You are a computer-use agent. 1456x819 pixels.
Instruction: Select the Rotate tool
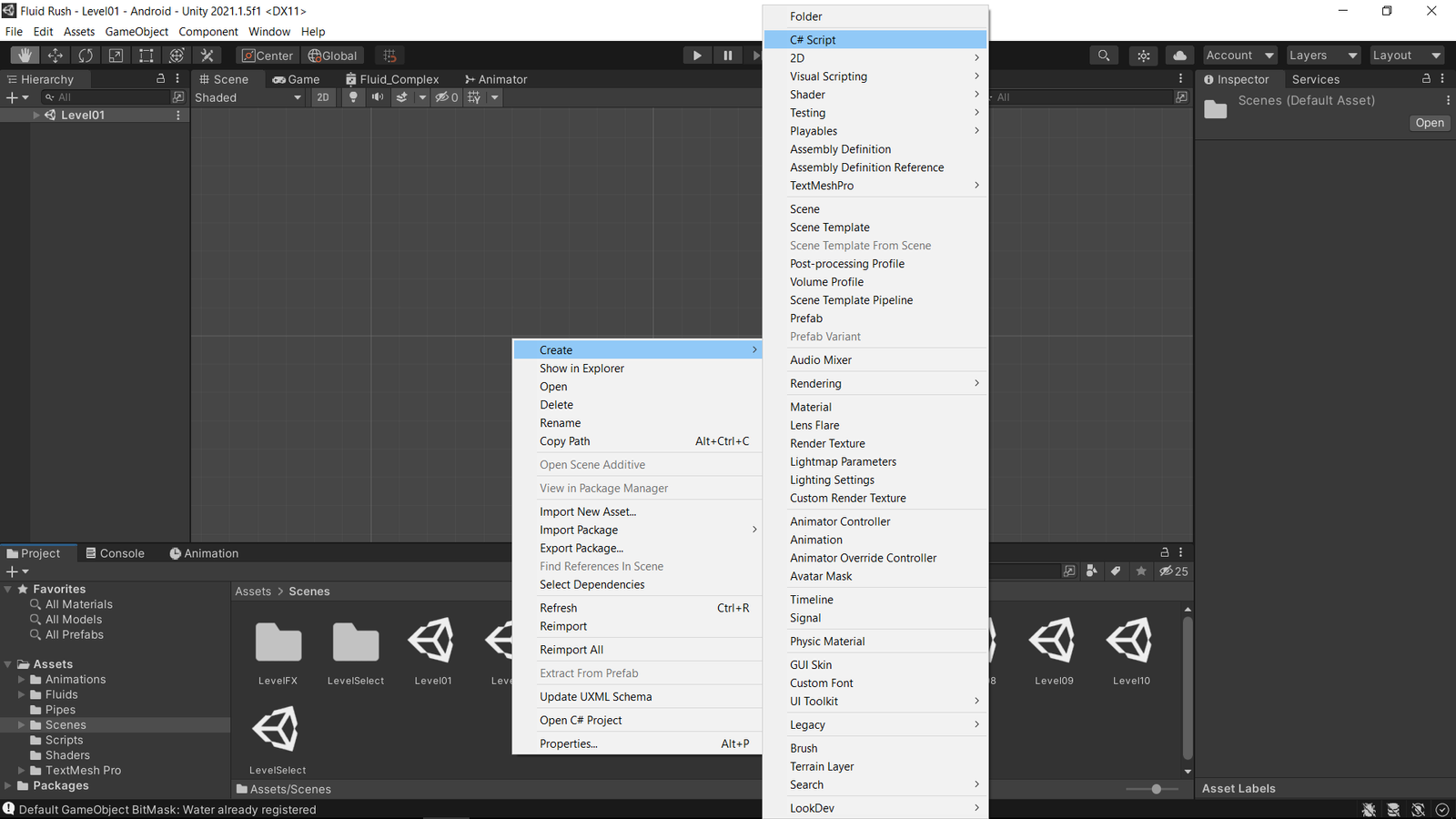(86, 56)
